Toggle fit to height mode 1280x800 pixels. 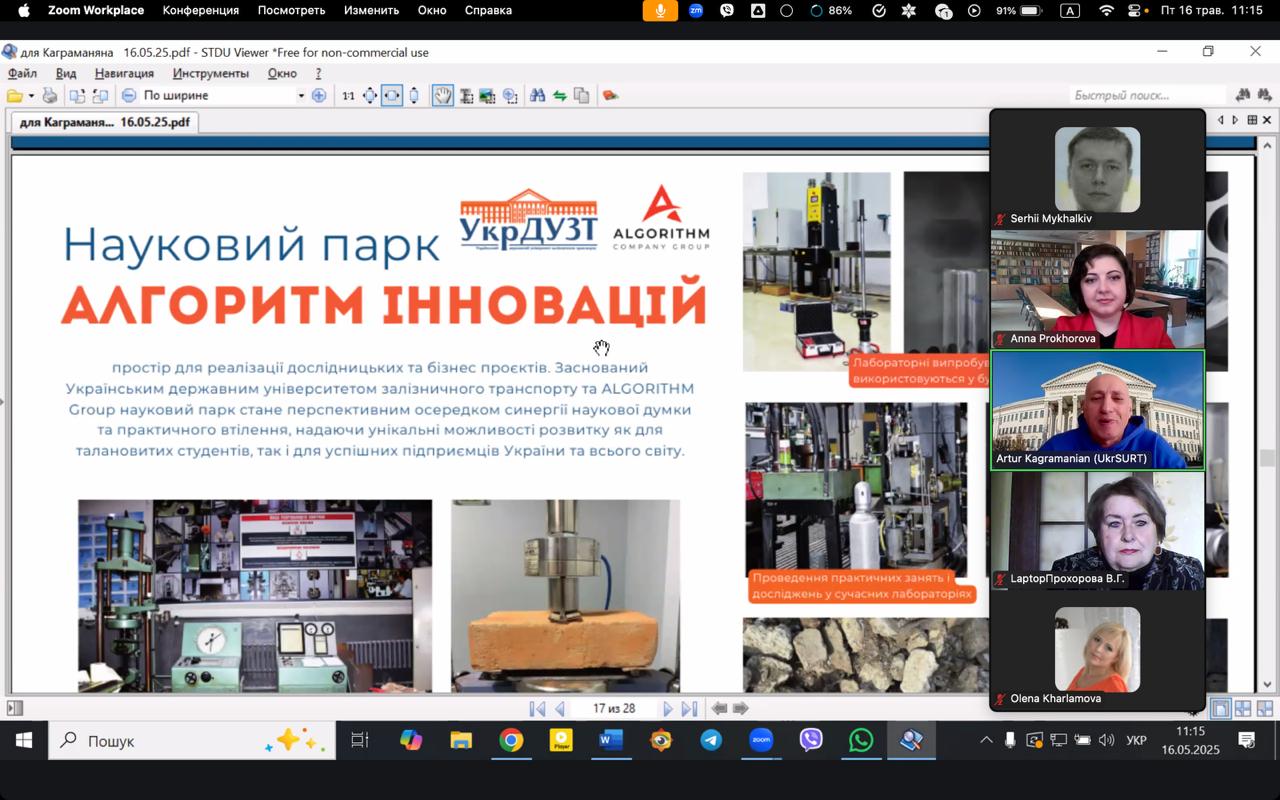[x=414, y=96]
